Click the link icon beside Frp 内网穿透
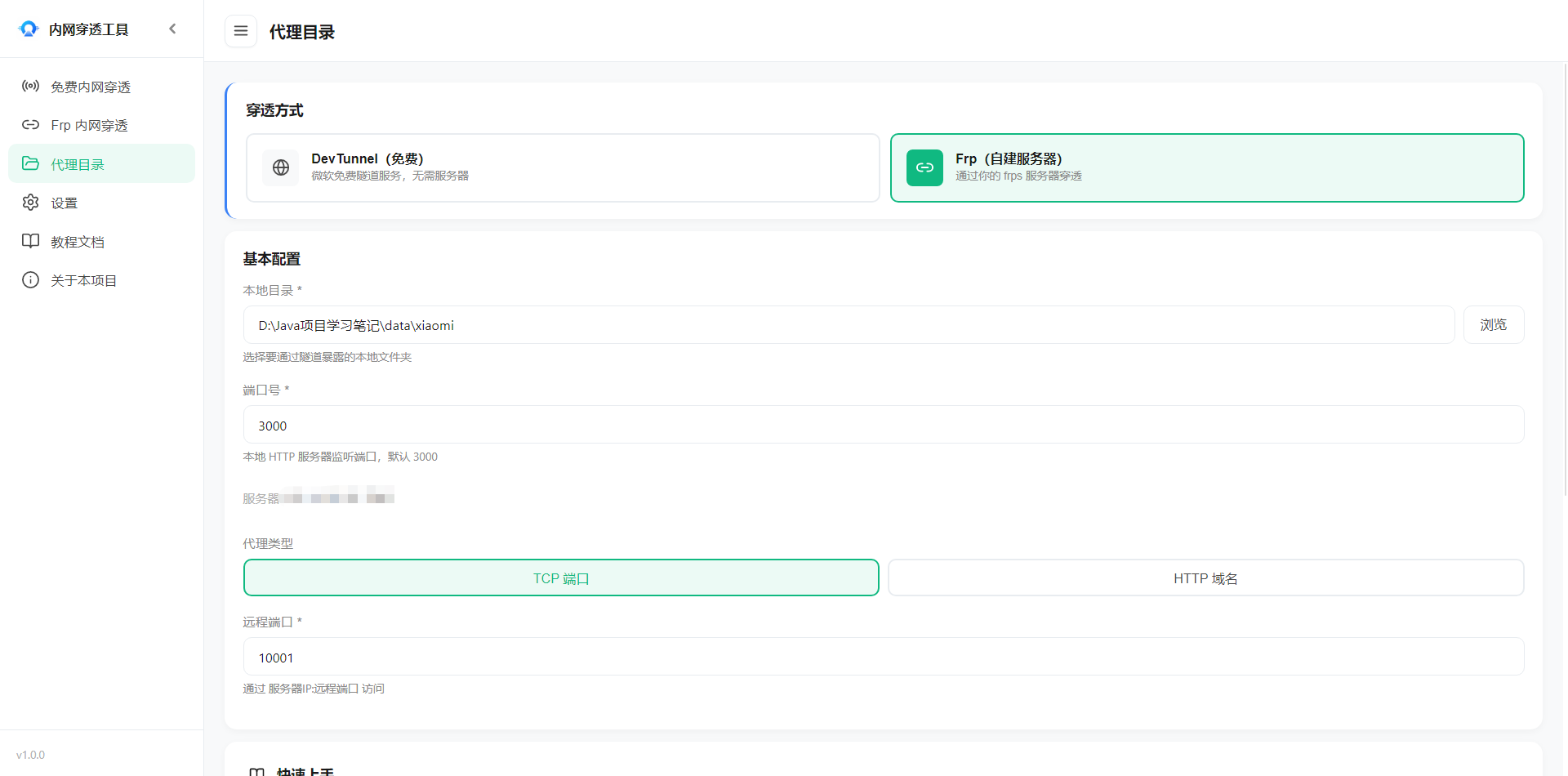The image size is (1568, 776). [30, 124]
